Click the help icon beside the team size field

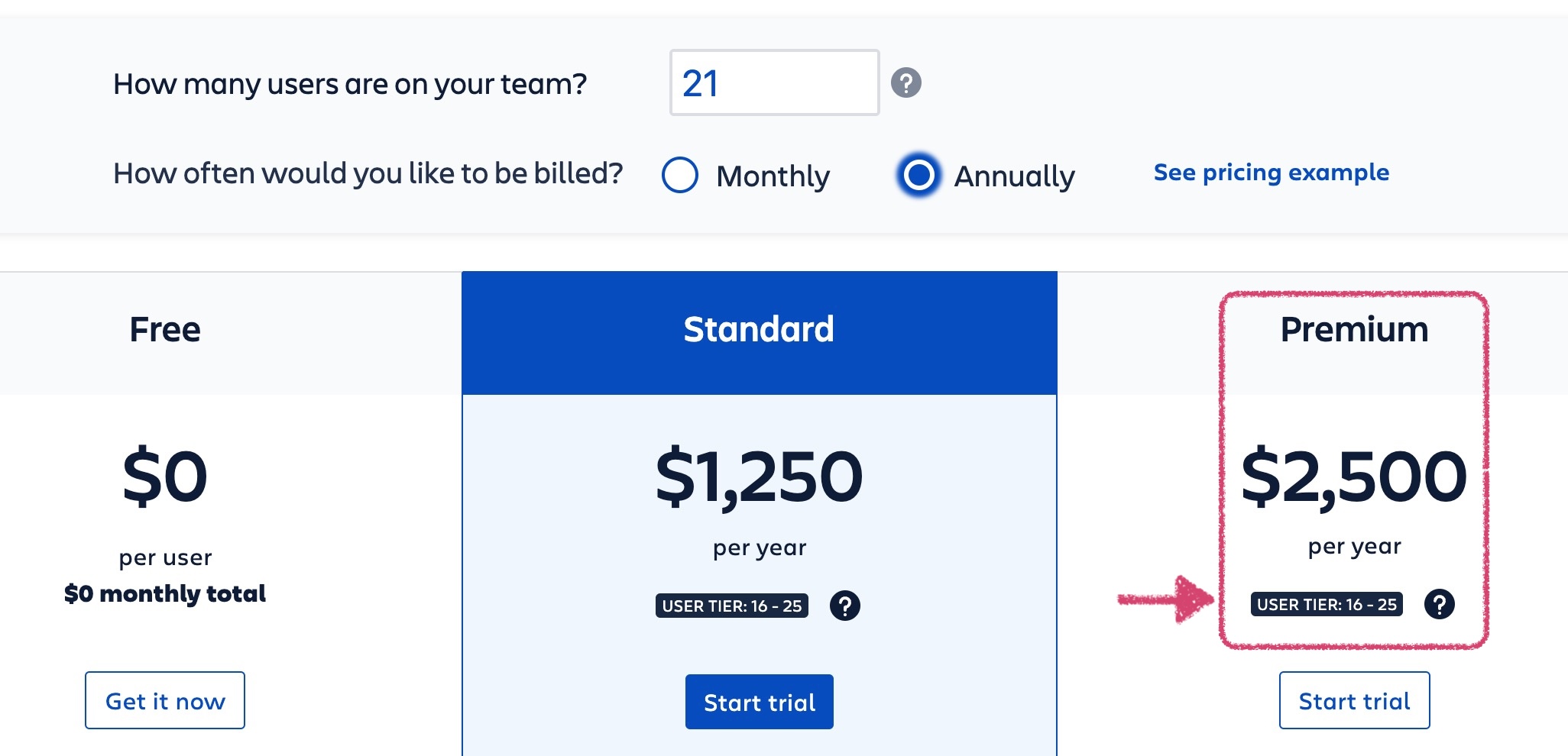click(906, 82)
